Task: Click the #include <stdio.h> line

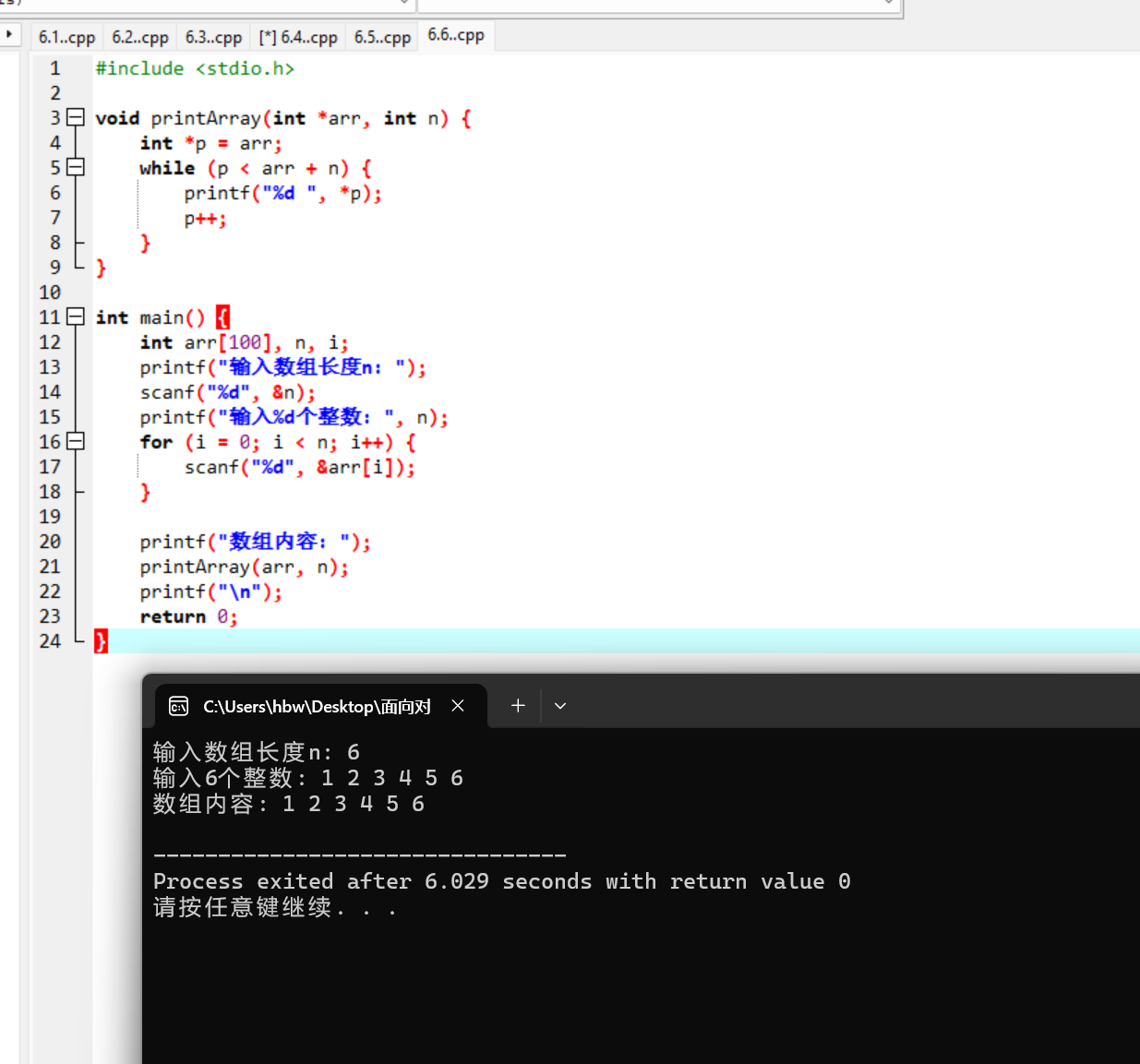Action: point(195,68)
